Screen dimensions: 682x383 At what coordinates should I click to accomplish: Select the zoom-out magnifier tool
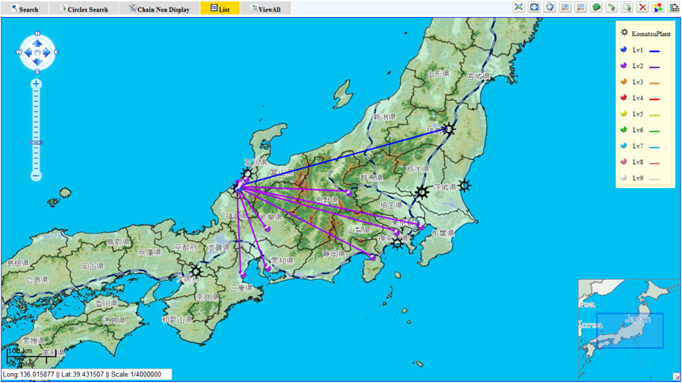click(x=581, y=7)
